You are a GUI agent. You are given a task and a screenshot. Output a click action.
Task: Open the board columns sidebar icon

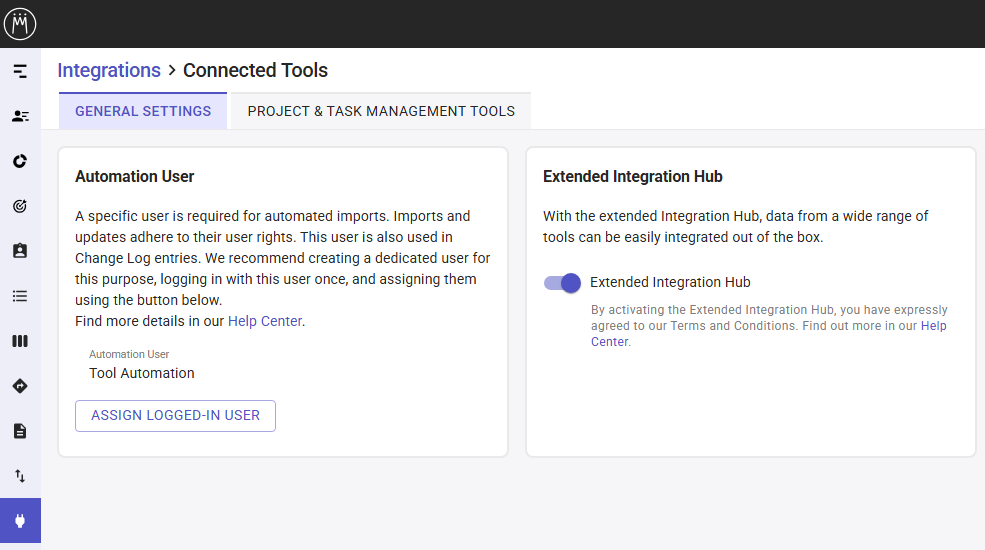point(20,341)
